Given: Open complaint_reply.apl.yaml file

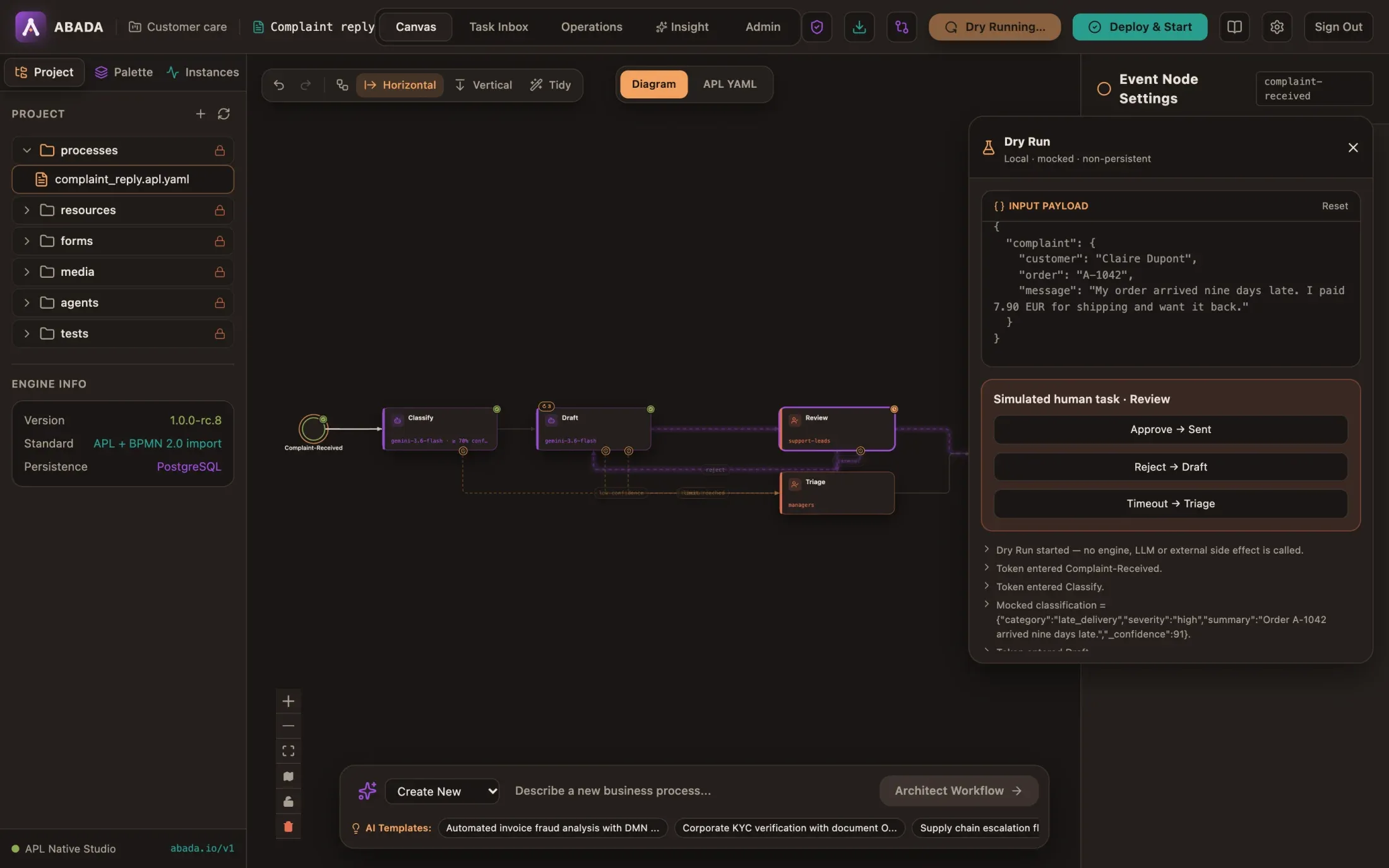Looking at the screenshot, I should click(x=122, y=179).
